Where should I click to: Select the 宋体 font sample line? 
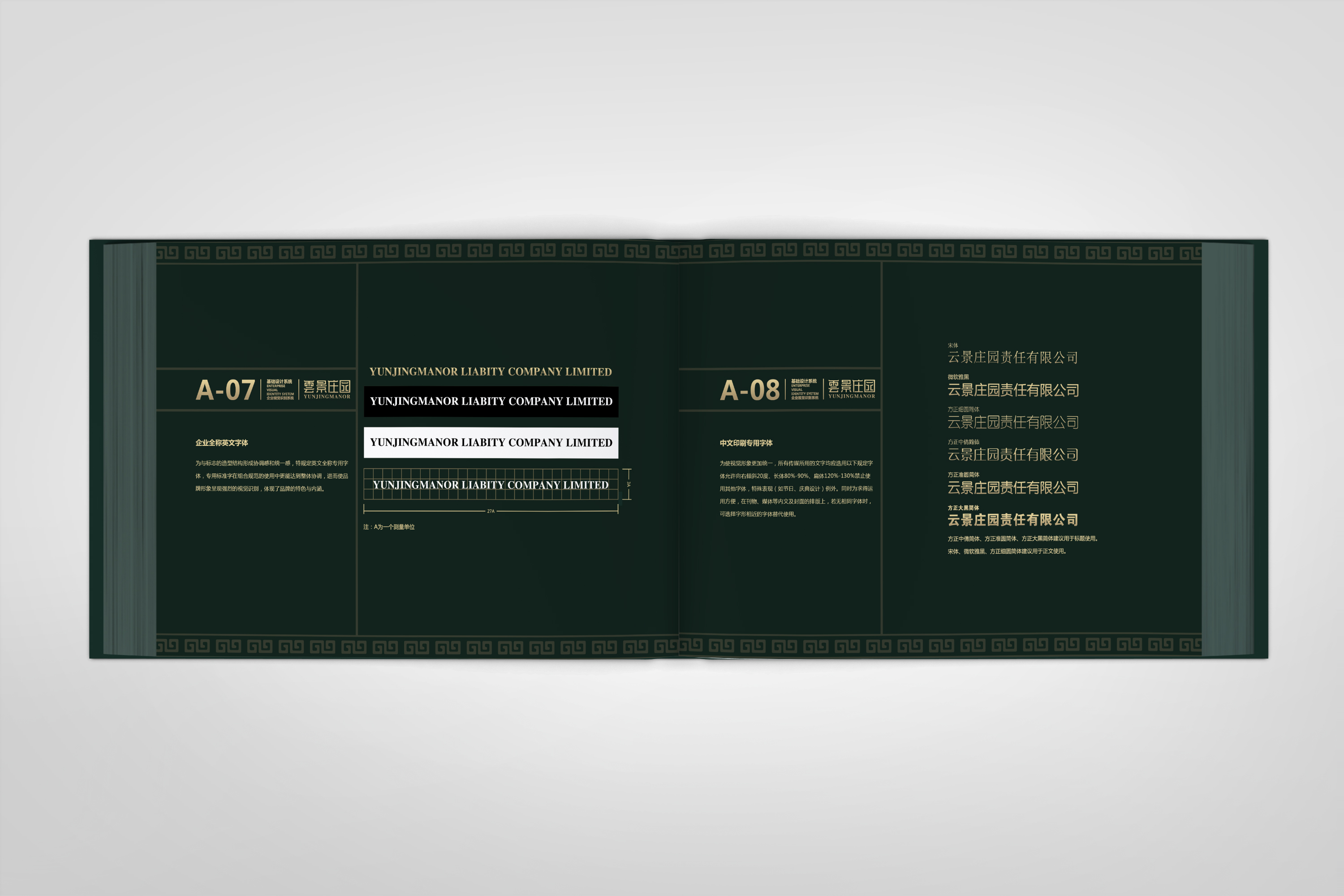[x=1012, y=358]
